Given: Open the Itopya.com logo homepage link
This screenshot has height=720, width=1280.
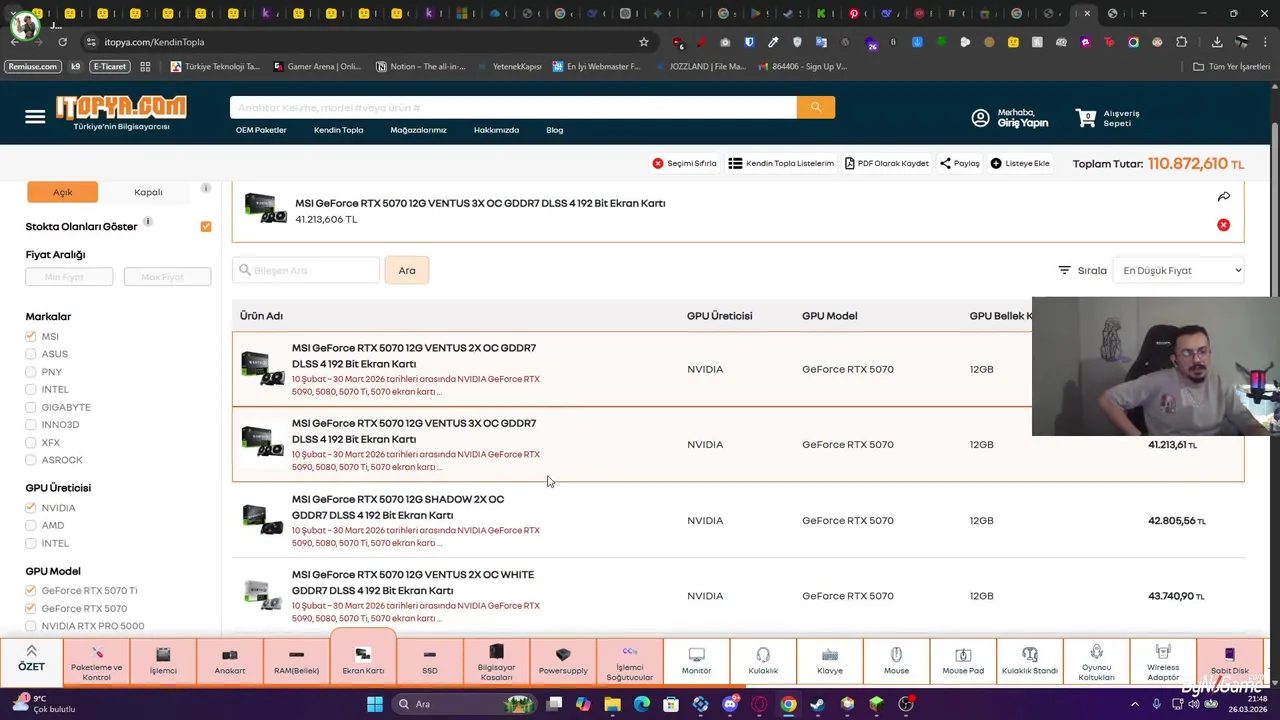Looking at the screenshot, I should click(120, 113).
